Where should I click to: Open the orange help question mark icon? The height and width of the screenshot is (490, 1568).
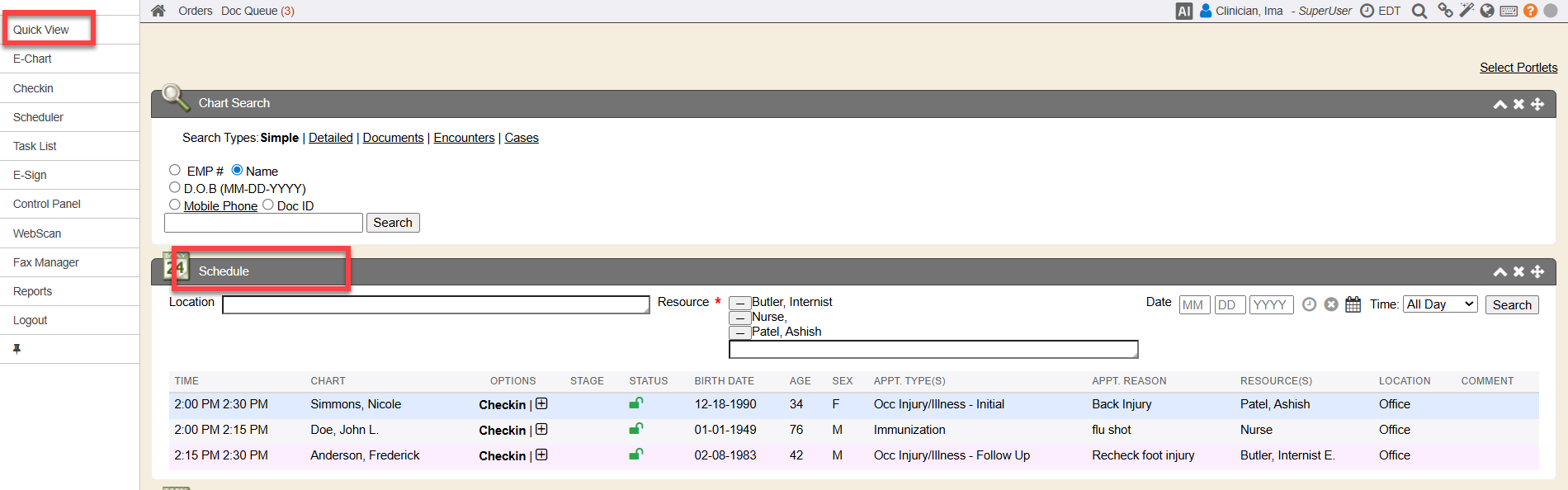[x=1530, y=11]
